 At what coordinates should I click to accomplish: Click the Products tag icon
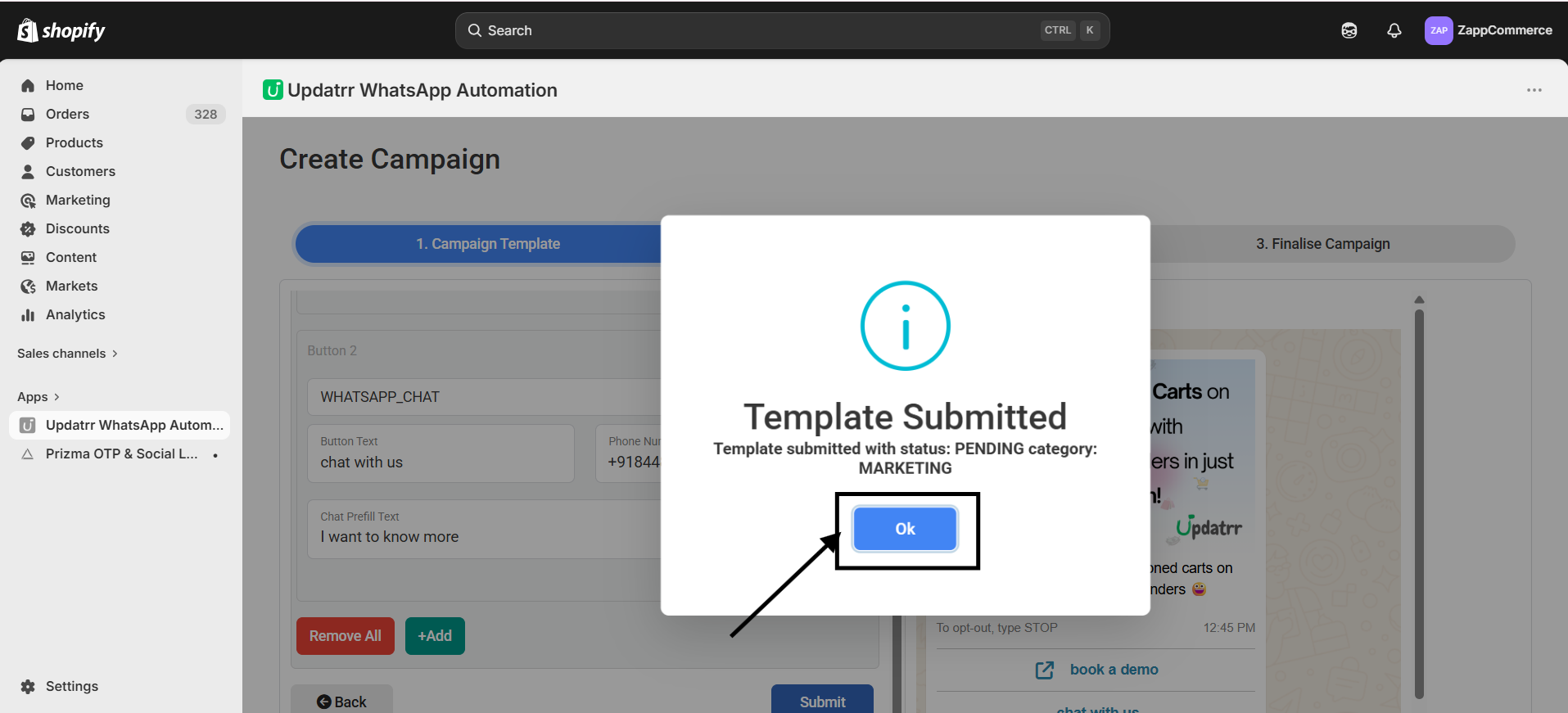coord(28,143)
